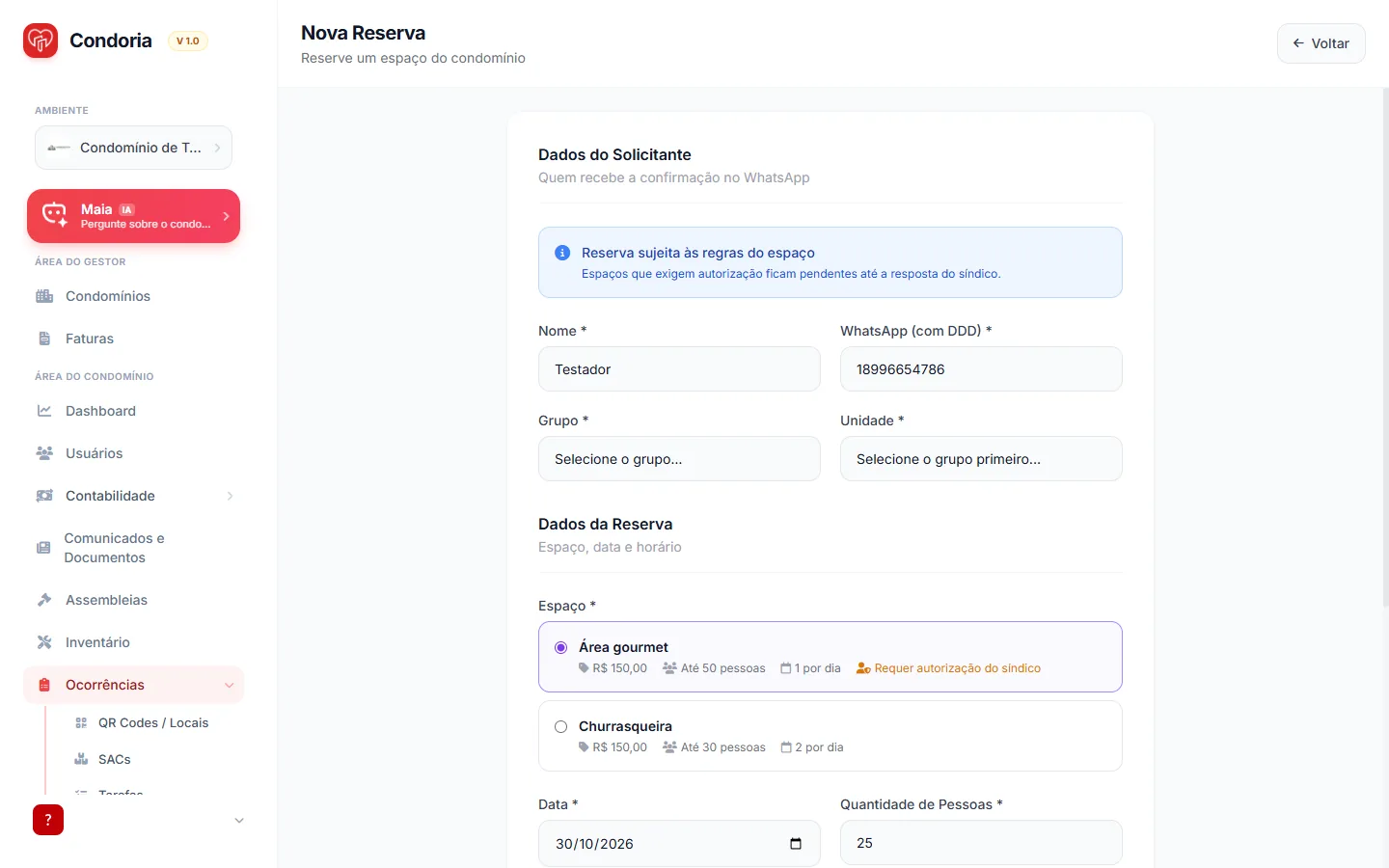Click the Faturas document icon
The image size is (1389, 868).
coord(44,339)
